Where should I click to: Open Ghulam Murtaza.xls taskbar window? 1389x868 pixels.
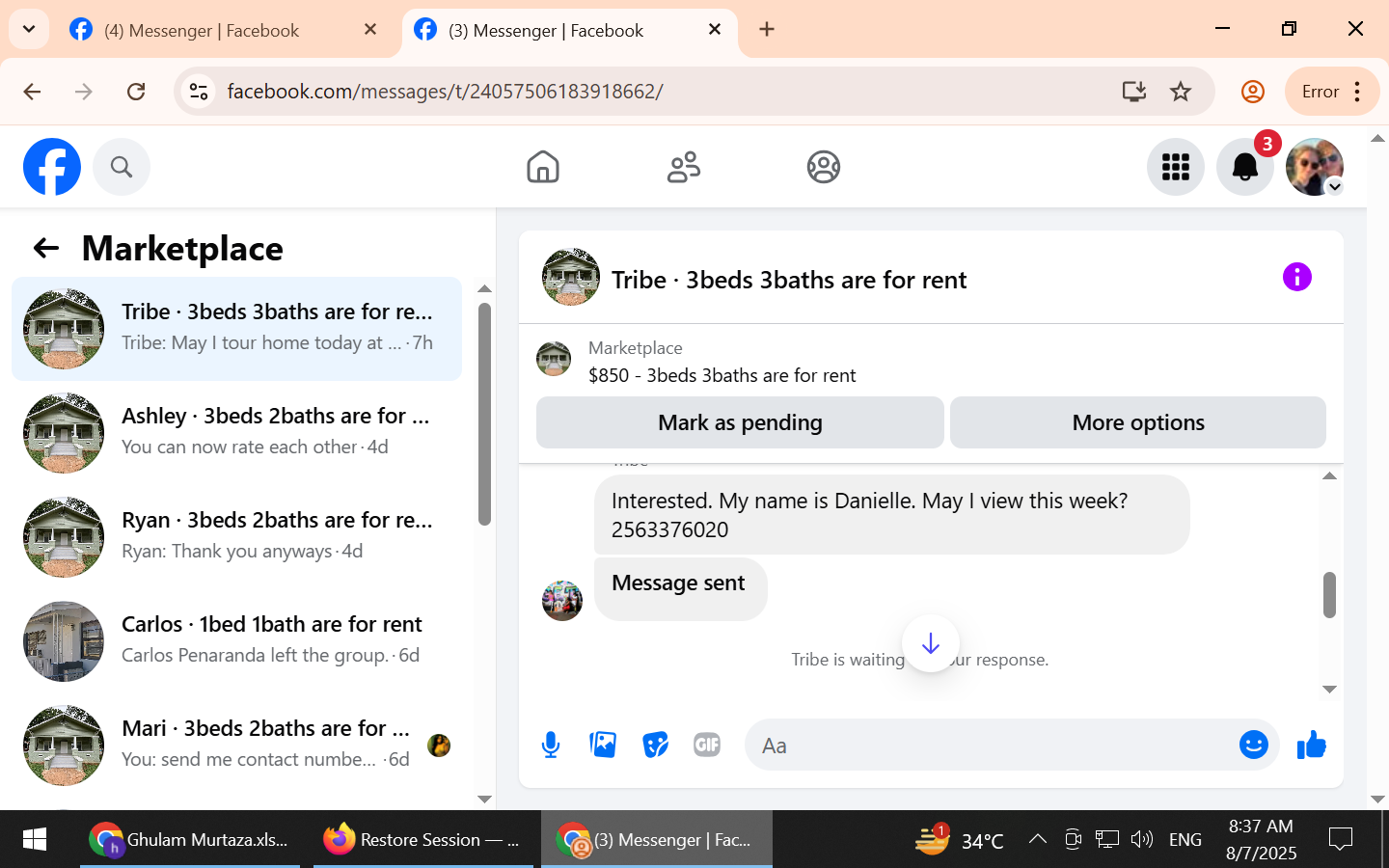pyautogui.click(x=190, y=839)
